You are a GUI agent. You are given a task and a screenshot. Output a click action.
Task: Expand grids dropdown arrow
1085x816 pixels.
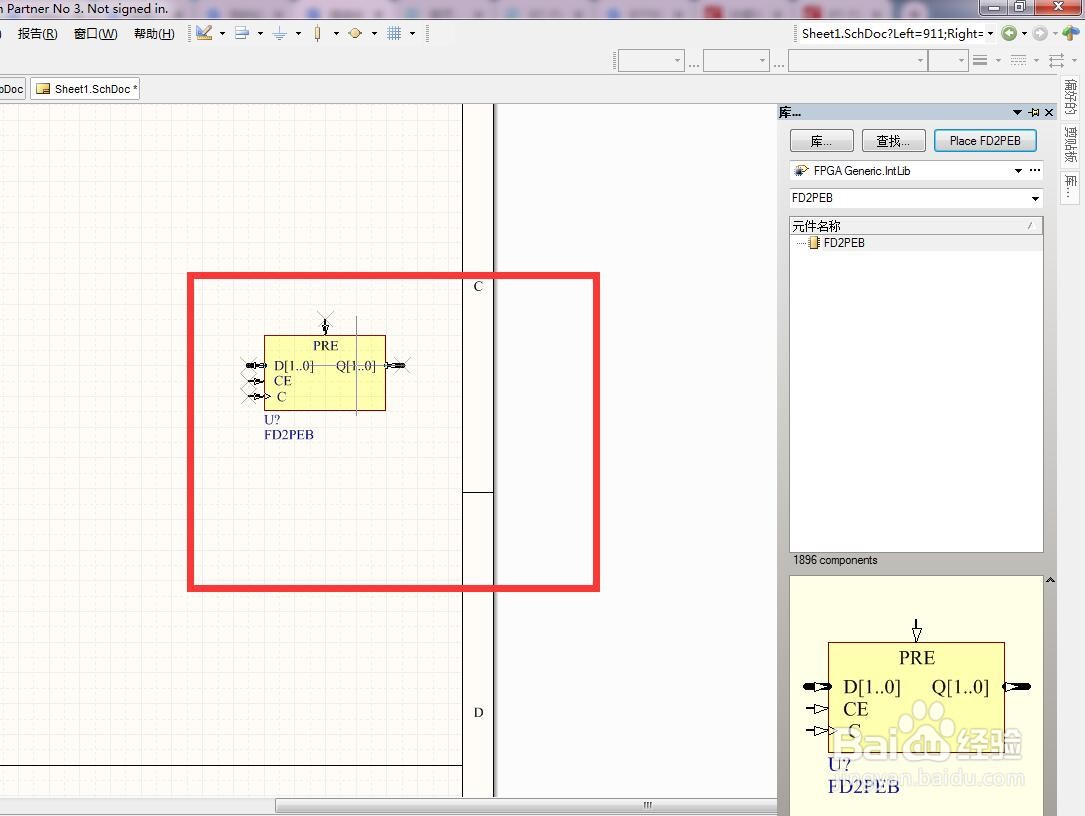coord(412,33)
